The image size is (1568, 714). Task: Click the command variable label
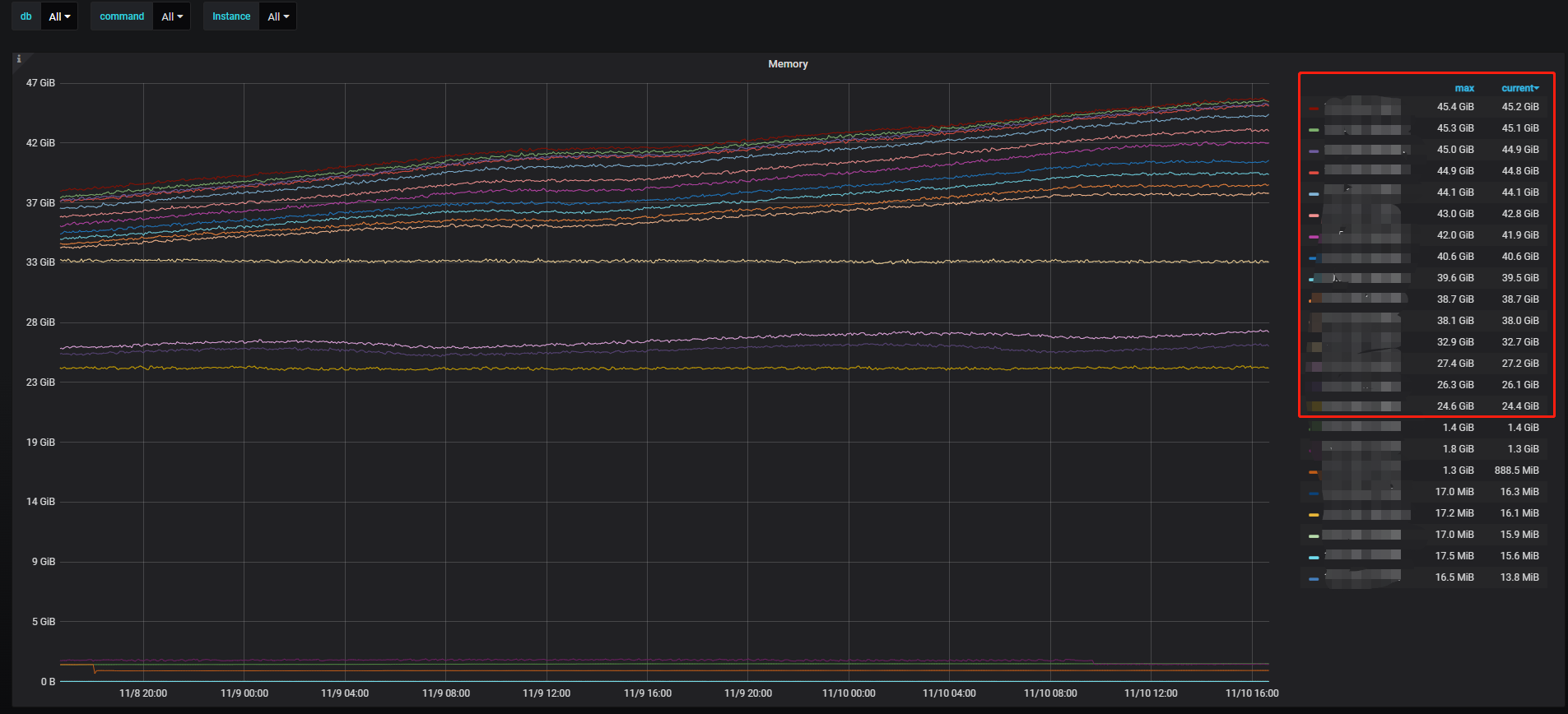point(122,16)
